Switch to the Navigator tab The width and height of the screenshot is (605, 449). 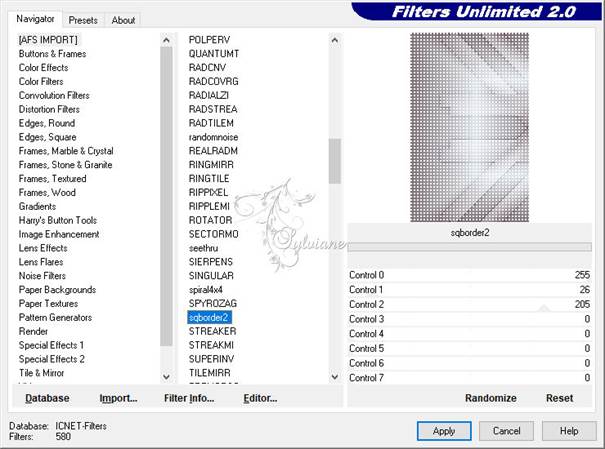coord(35,19)
